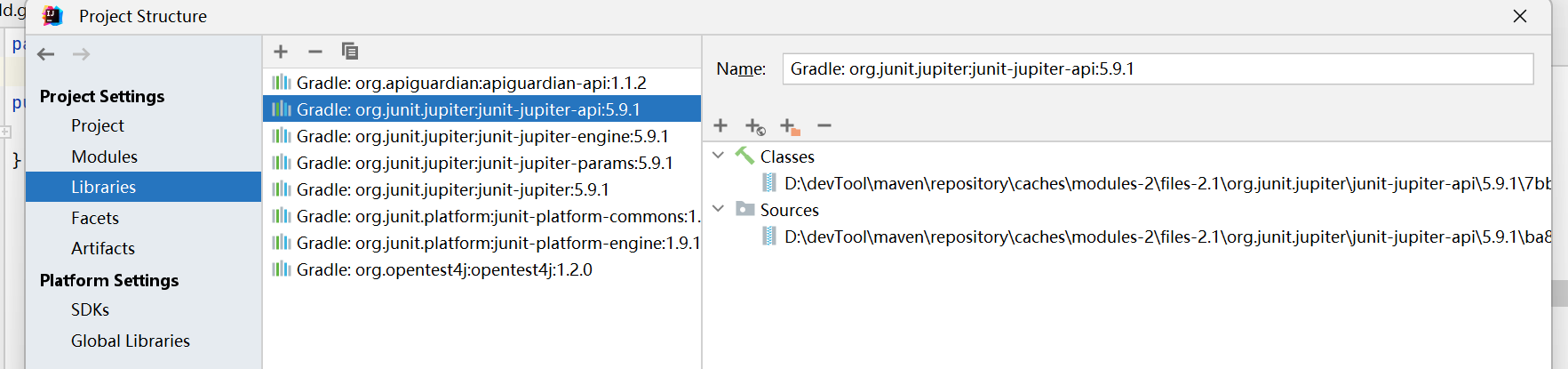The width and height of the screenshot is (1568, 369).
Task: Select the Sources jar path entry
Action: (x=1167, y=237)
